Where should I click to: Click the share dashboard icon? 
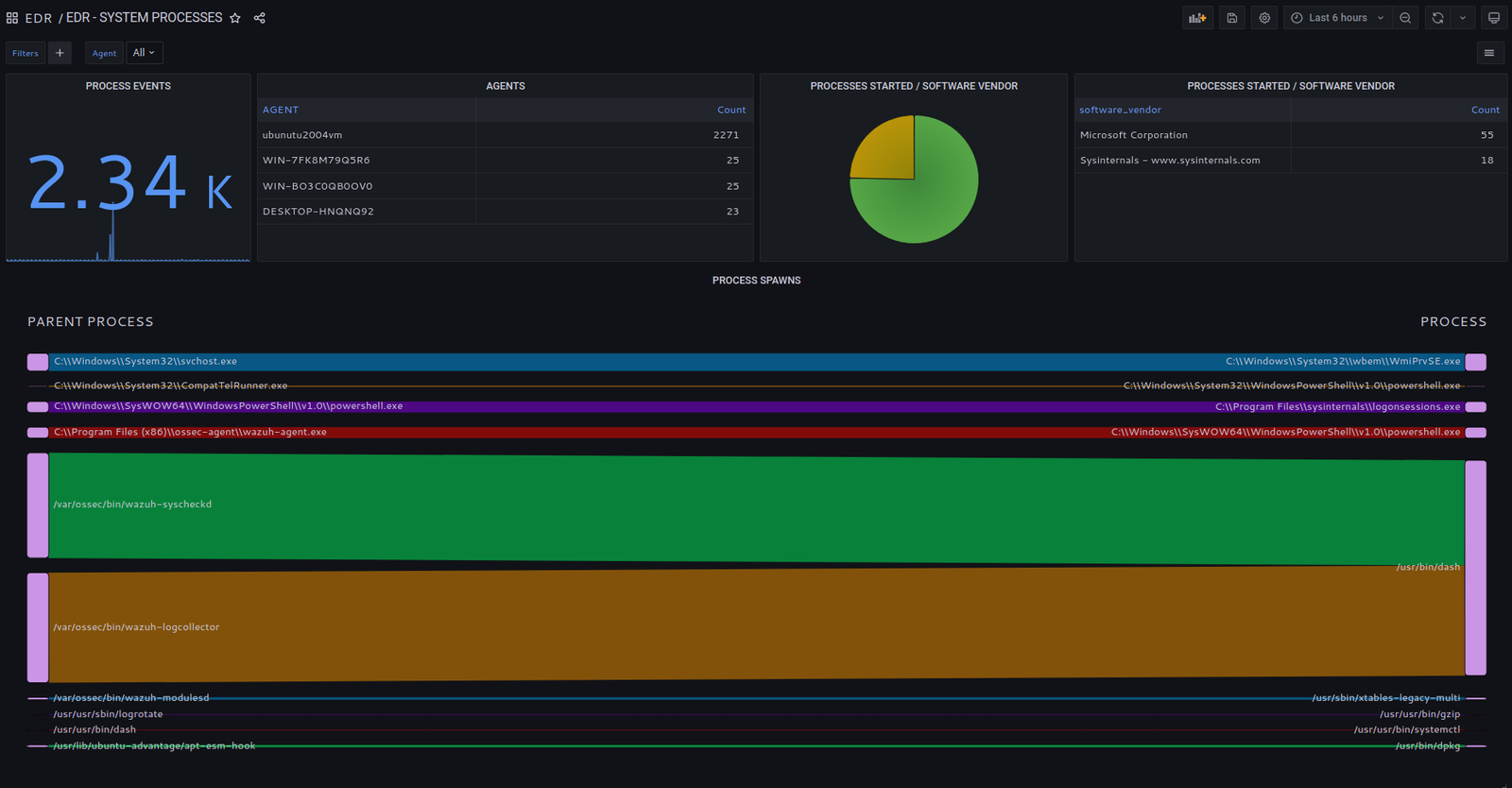[259, 18]
